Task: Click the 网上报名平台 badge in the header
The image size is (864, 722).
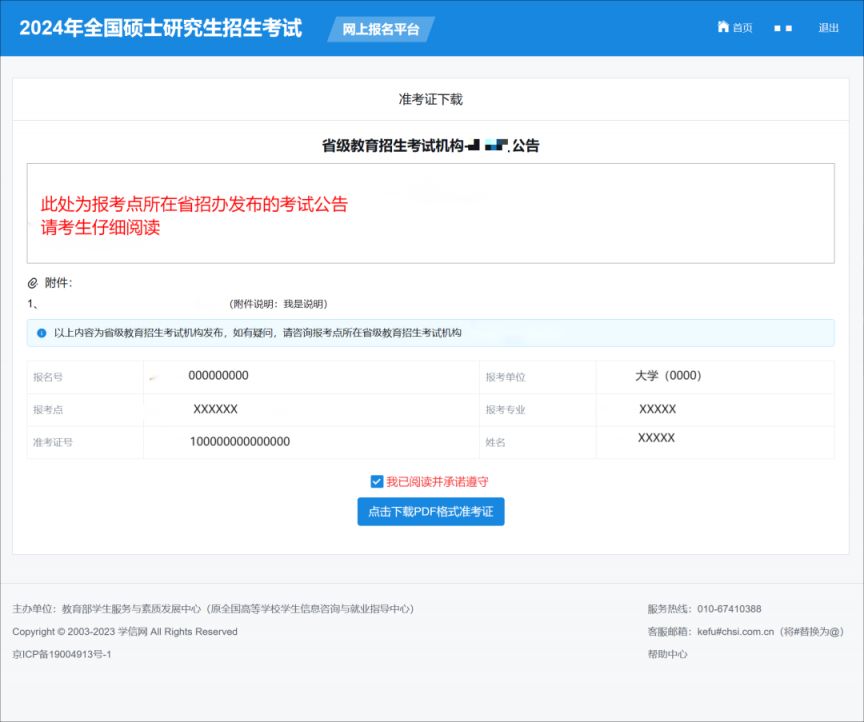Action: tap(378, 29)
